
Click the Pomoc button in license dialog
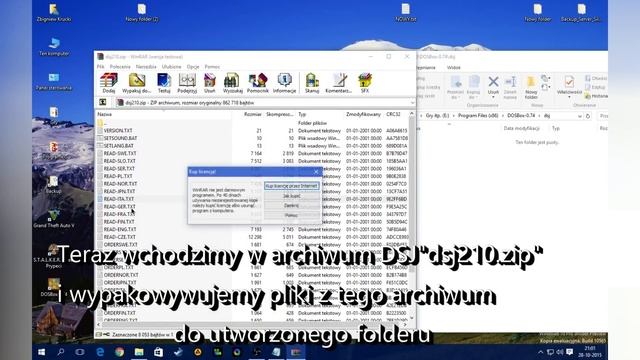point(291,215)
